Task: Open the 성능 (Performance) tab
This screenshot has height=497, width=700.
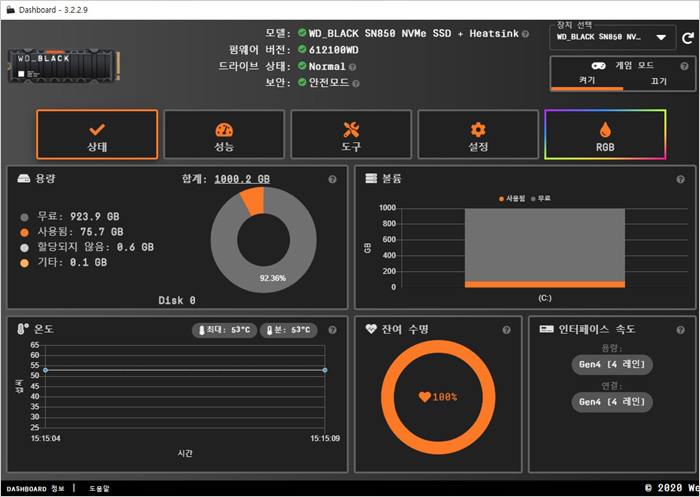Action: pos(224,134)
